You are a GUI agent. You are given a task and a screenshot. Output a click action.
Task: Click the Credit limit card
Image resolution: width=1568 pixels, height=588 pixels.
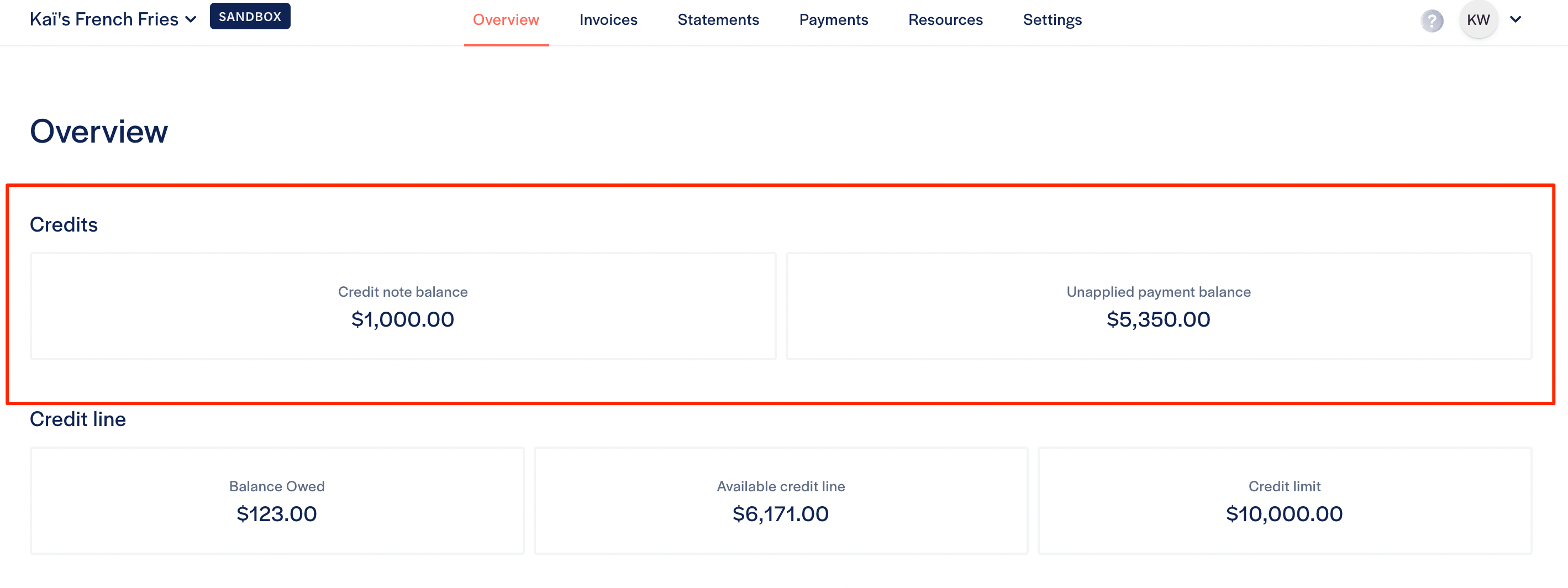(x=1285, y=500)
